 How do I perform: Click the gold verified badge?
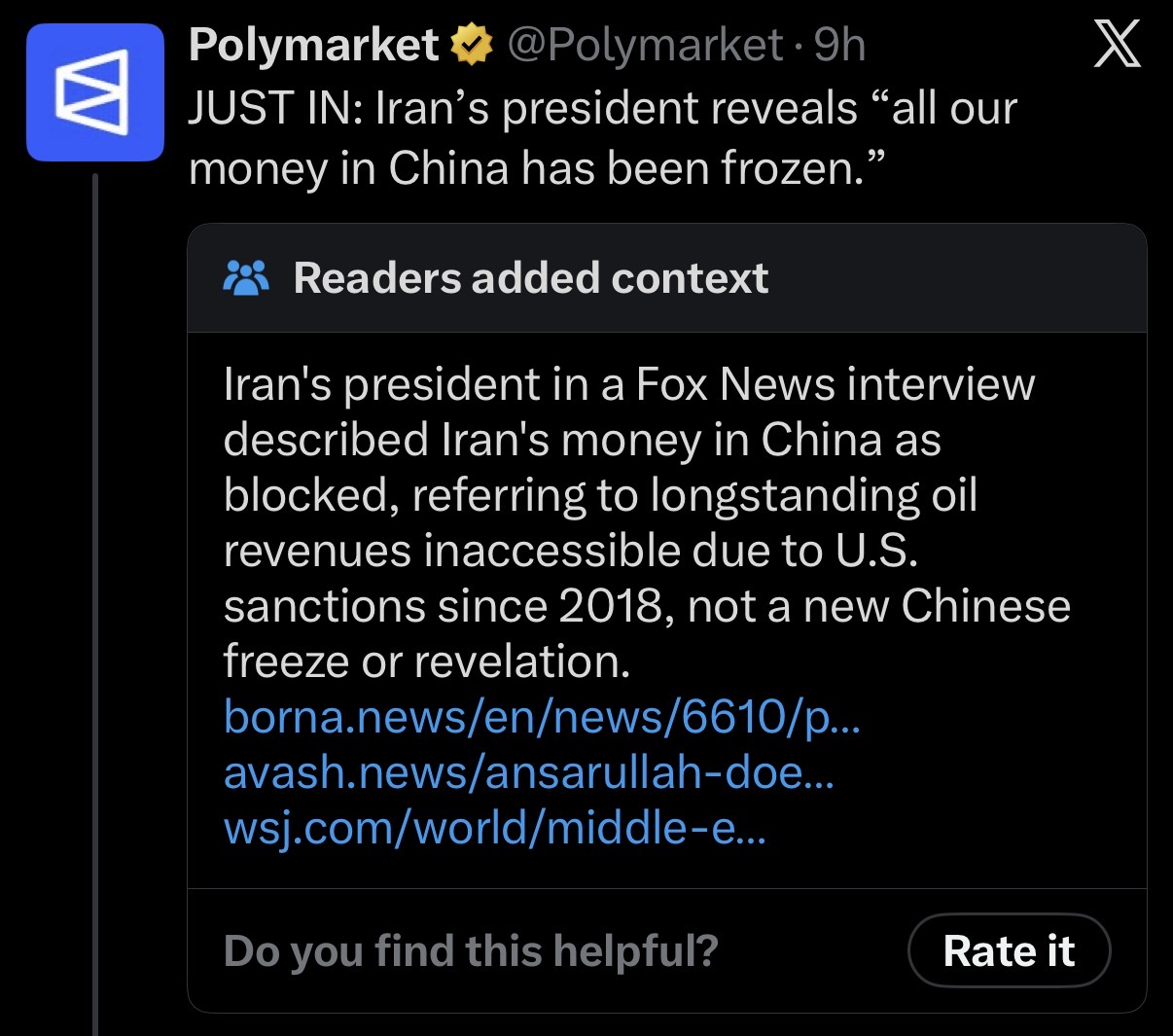[x=472, y=45]
